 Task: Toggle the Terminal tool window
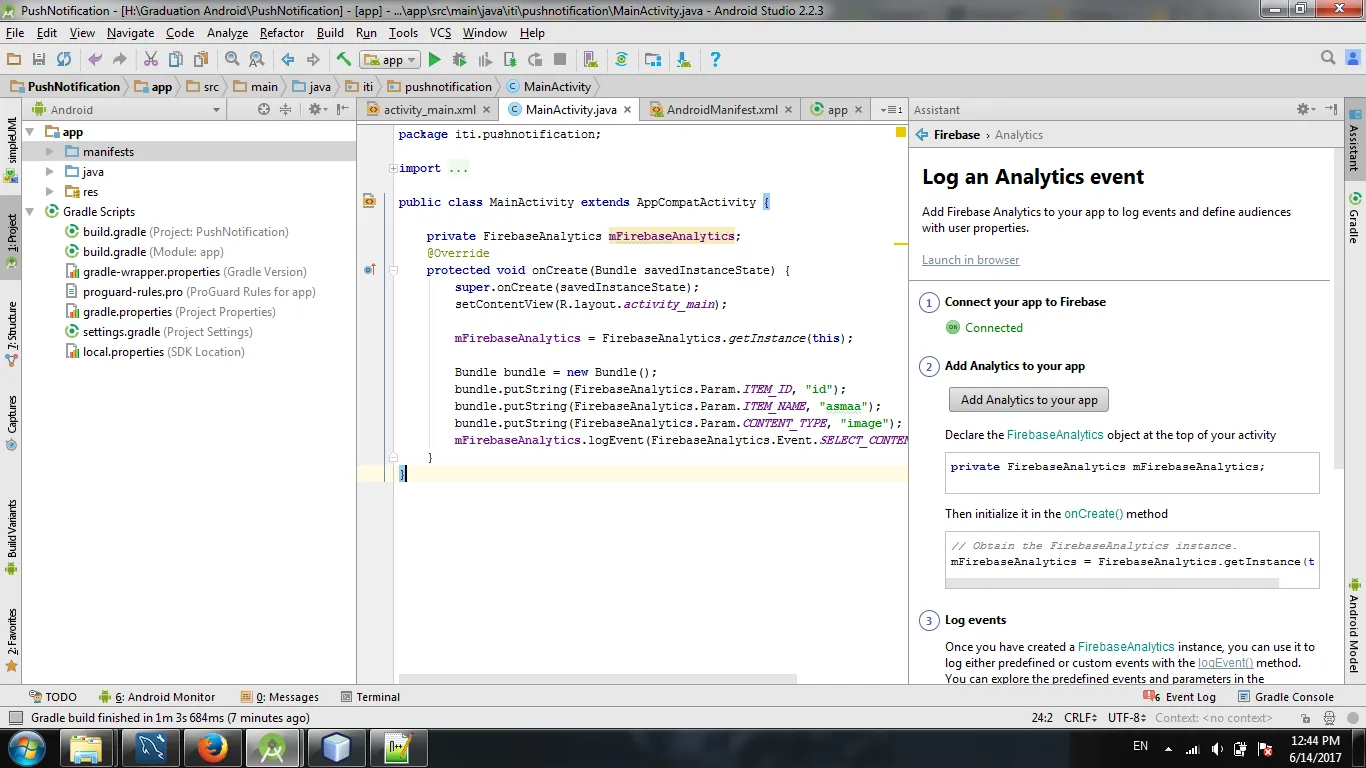[x=370, y=697]
